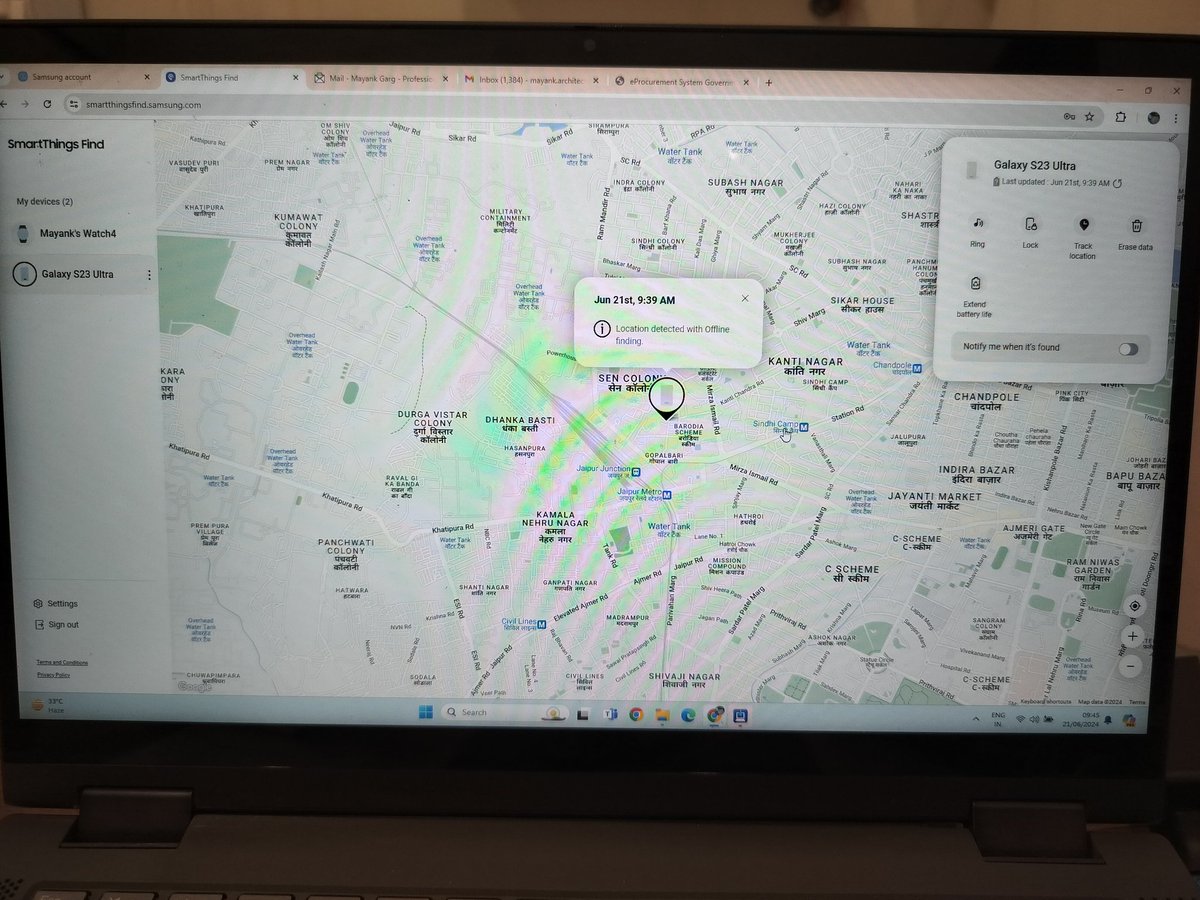Open Settings in the sidebar
The image size is (1200, 900).
click(x=55, y=604)
